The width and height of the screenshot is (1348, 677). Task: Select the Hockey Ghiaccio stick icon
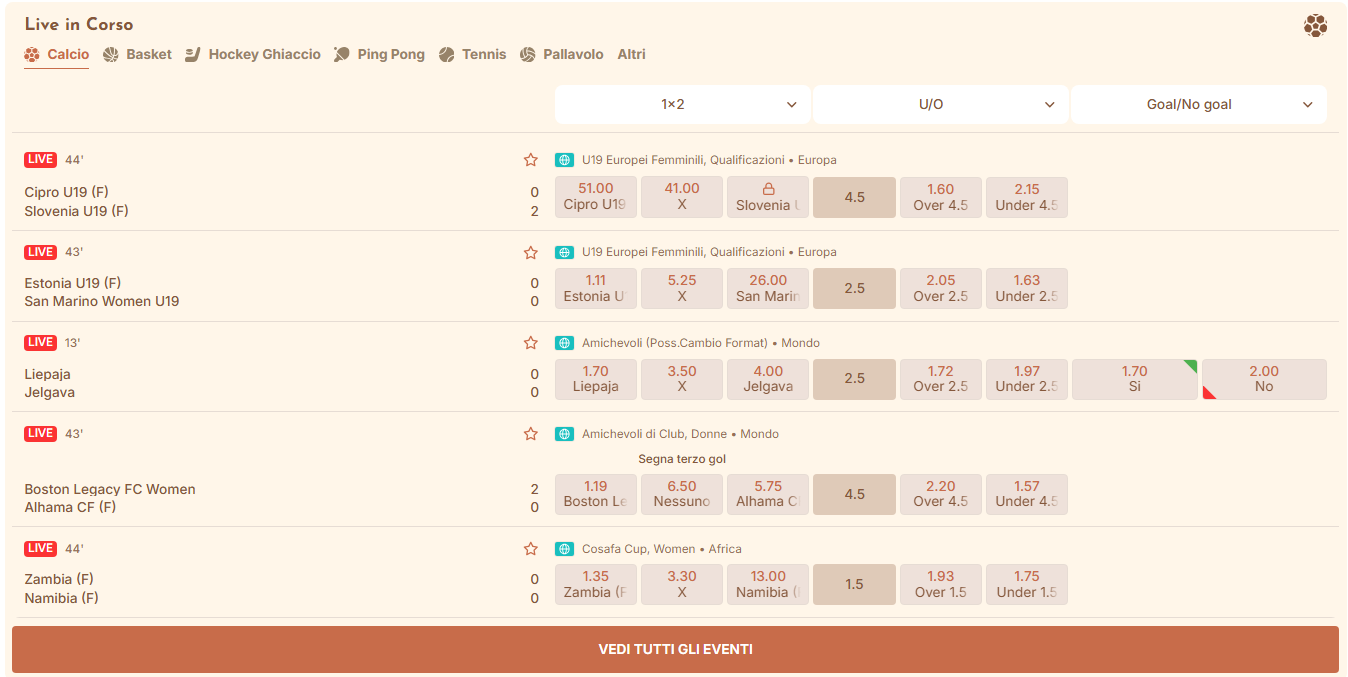pyautogui.click(x=193, y=55)
